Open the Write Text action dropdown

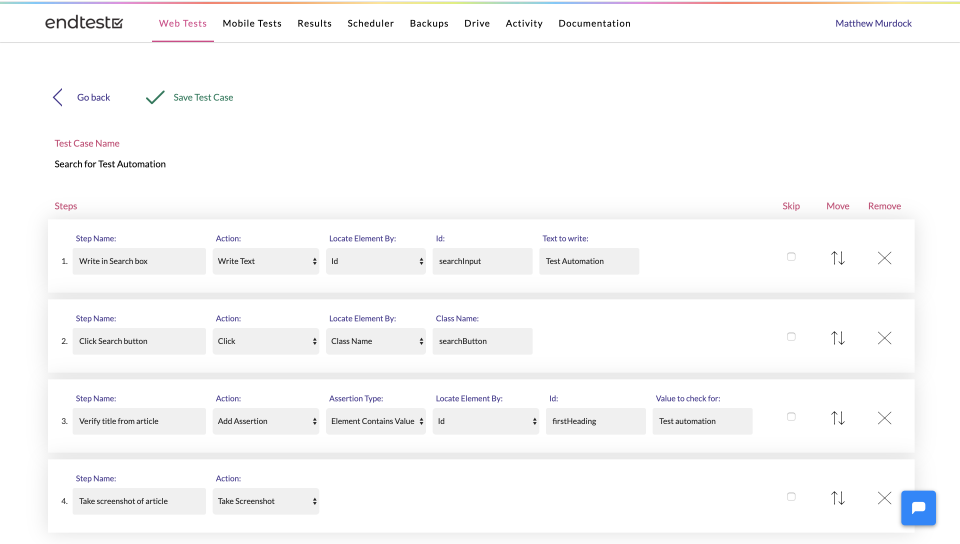(266, 261)
